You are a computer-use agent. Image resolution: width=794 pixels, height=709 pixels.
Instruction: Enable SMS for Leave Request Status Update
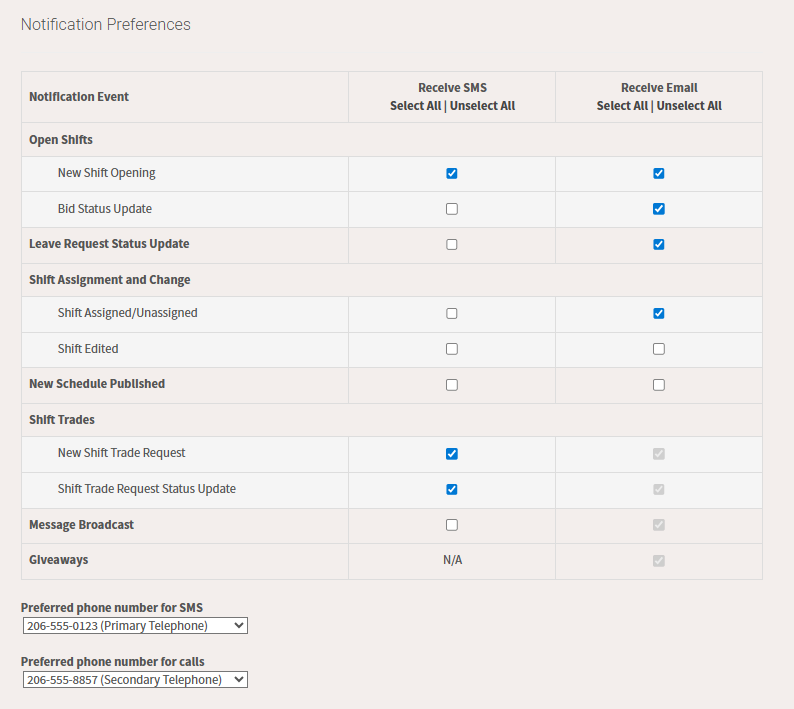452,244
